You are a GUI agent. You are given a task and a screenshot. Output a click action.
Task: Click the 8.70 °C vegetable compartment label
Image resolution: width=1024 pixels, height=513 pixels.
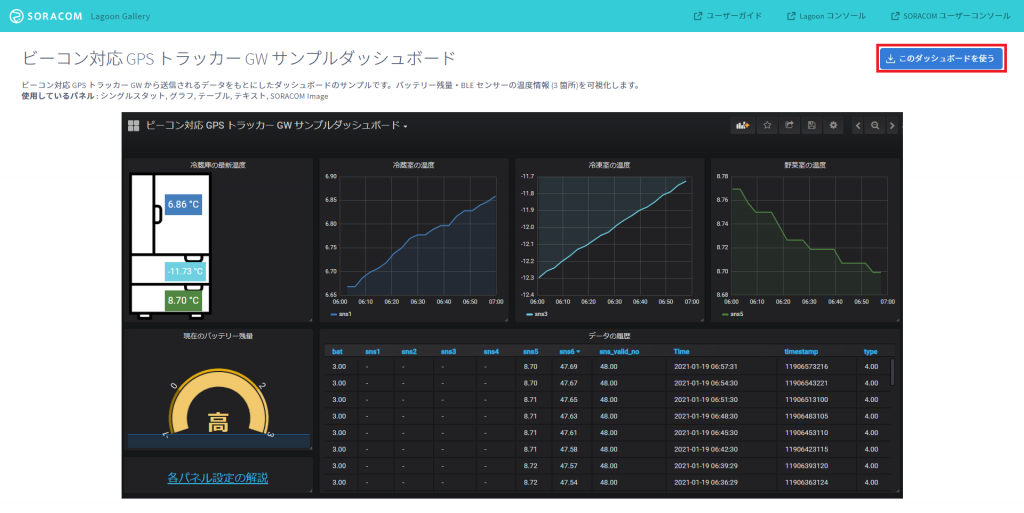coord(183,300)
